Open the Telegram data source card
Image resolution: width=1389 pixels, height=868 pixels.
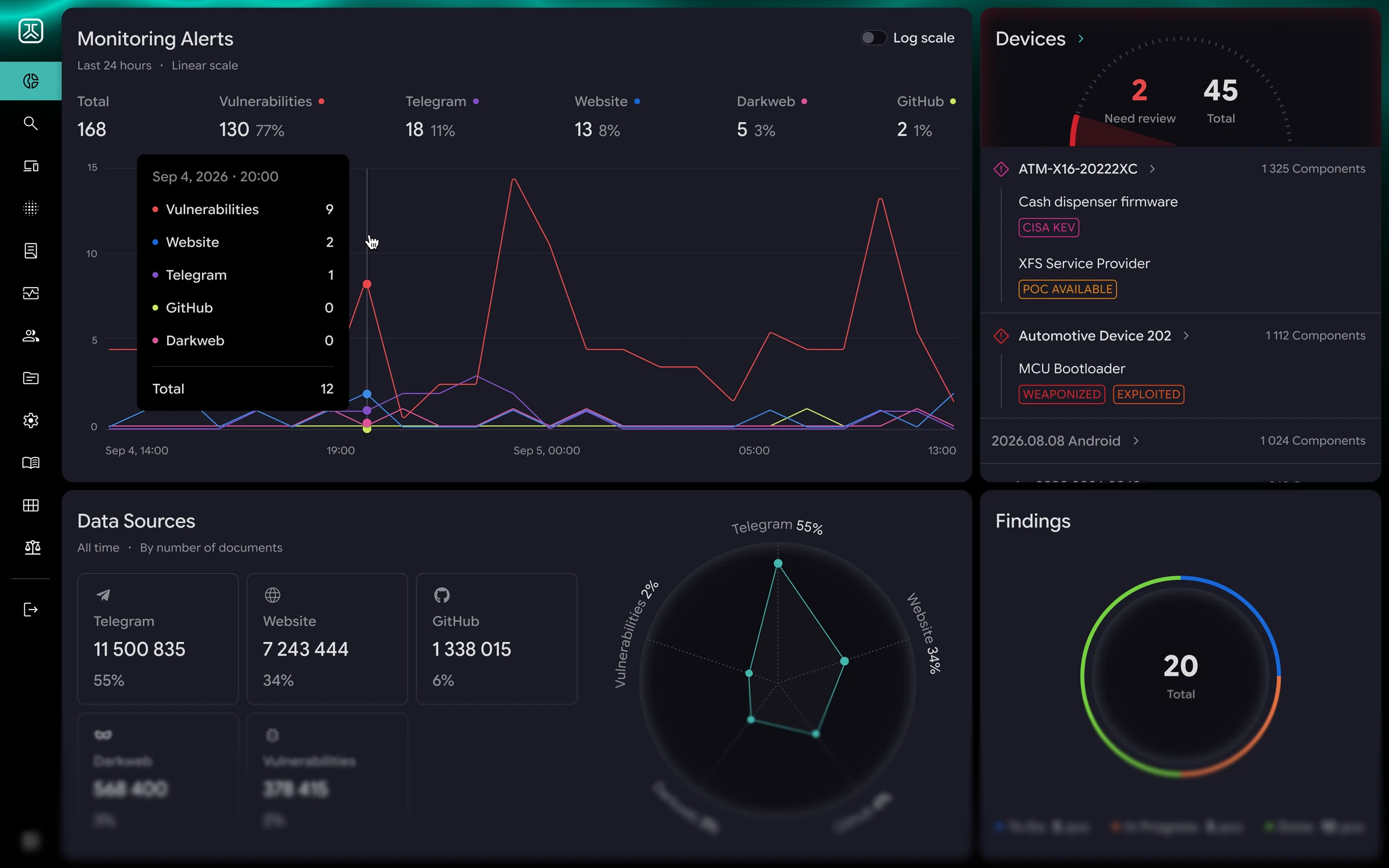point(158,638)
